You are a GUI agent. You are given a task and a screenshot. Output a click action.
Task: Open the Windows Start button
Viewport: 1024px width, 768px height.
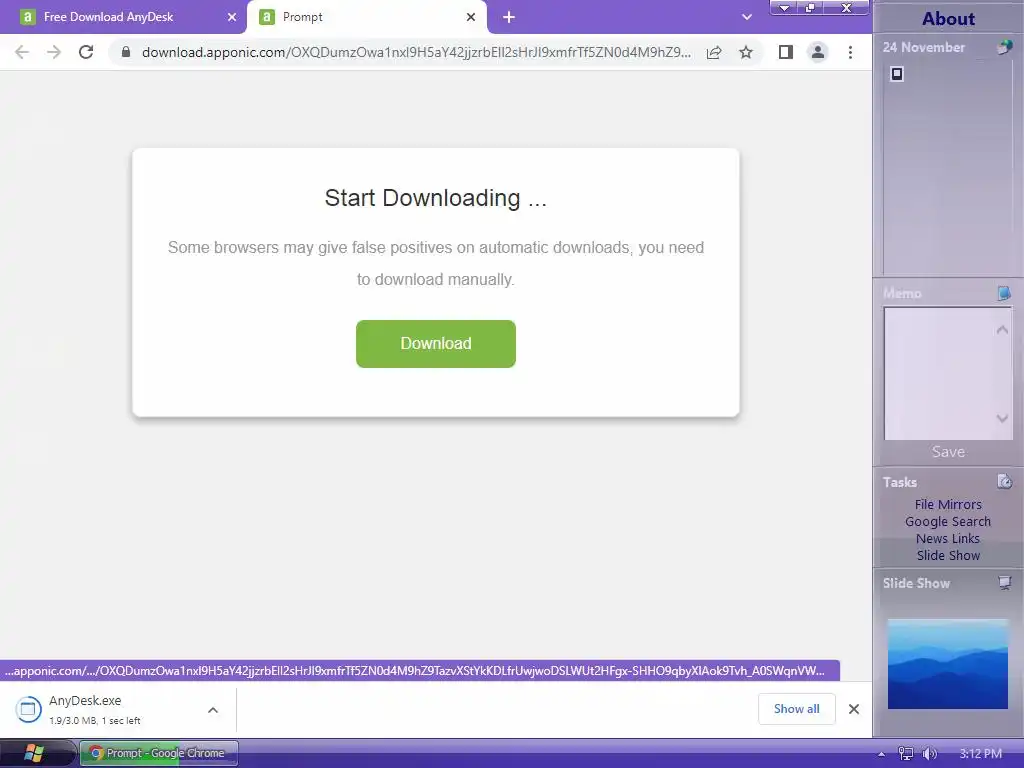tap(34, 754)
